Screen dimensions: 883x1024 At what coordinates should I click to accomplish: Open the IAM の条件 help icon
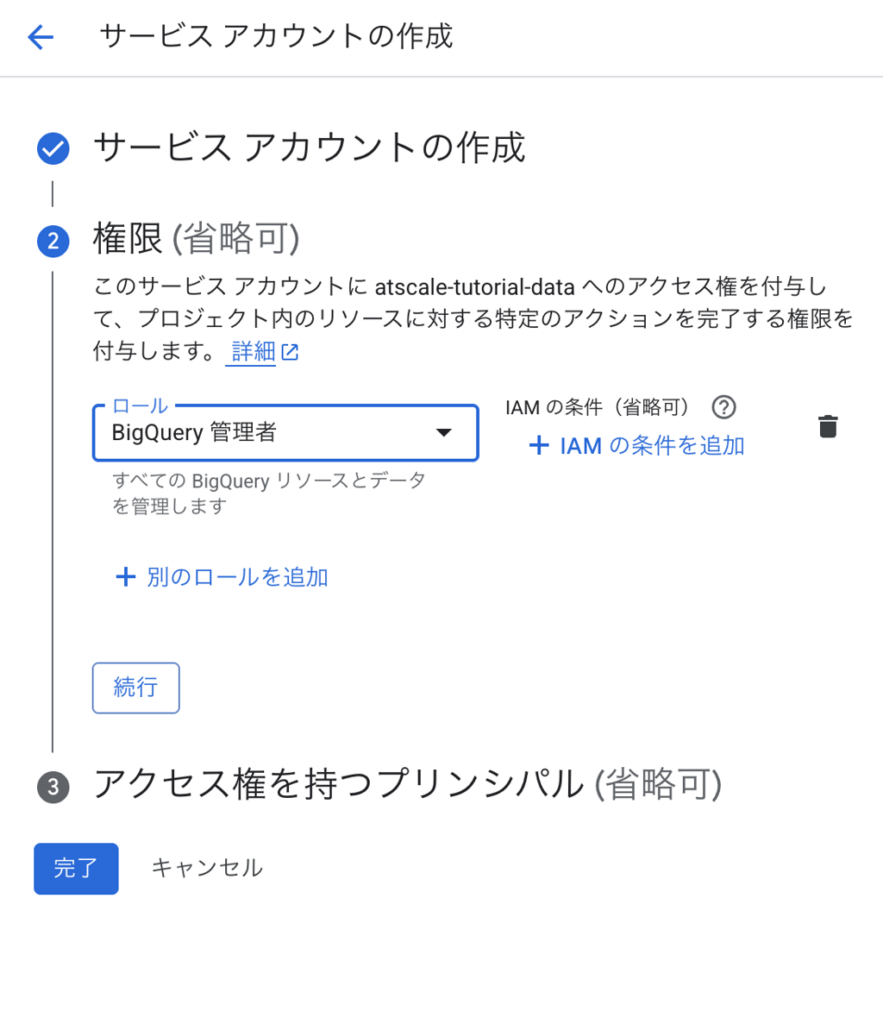click(723, 407)
